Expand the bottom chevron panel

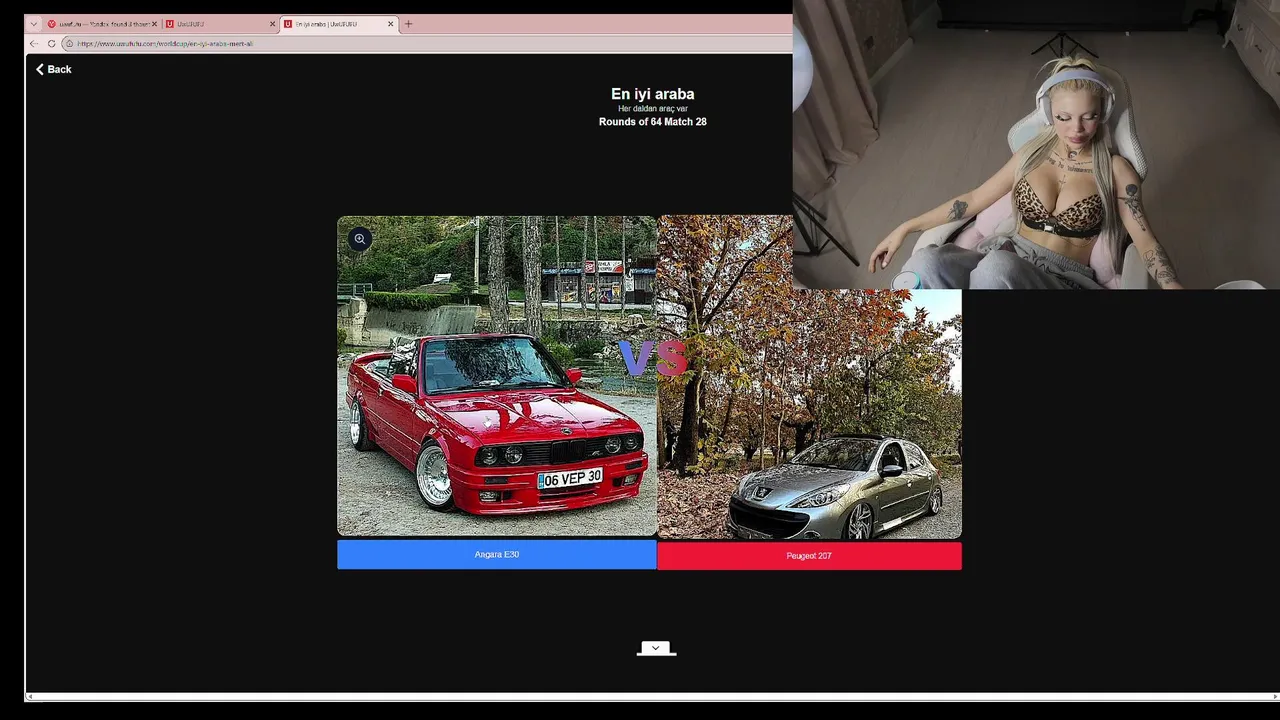656,648
